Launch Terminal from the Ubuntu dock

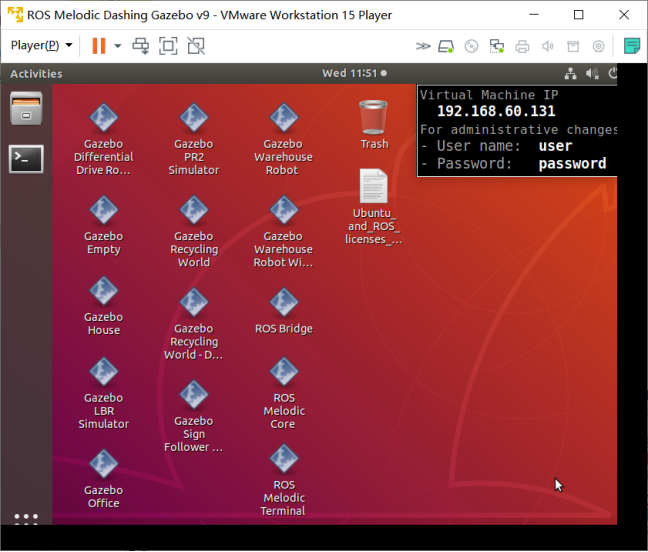26,159
